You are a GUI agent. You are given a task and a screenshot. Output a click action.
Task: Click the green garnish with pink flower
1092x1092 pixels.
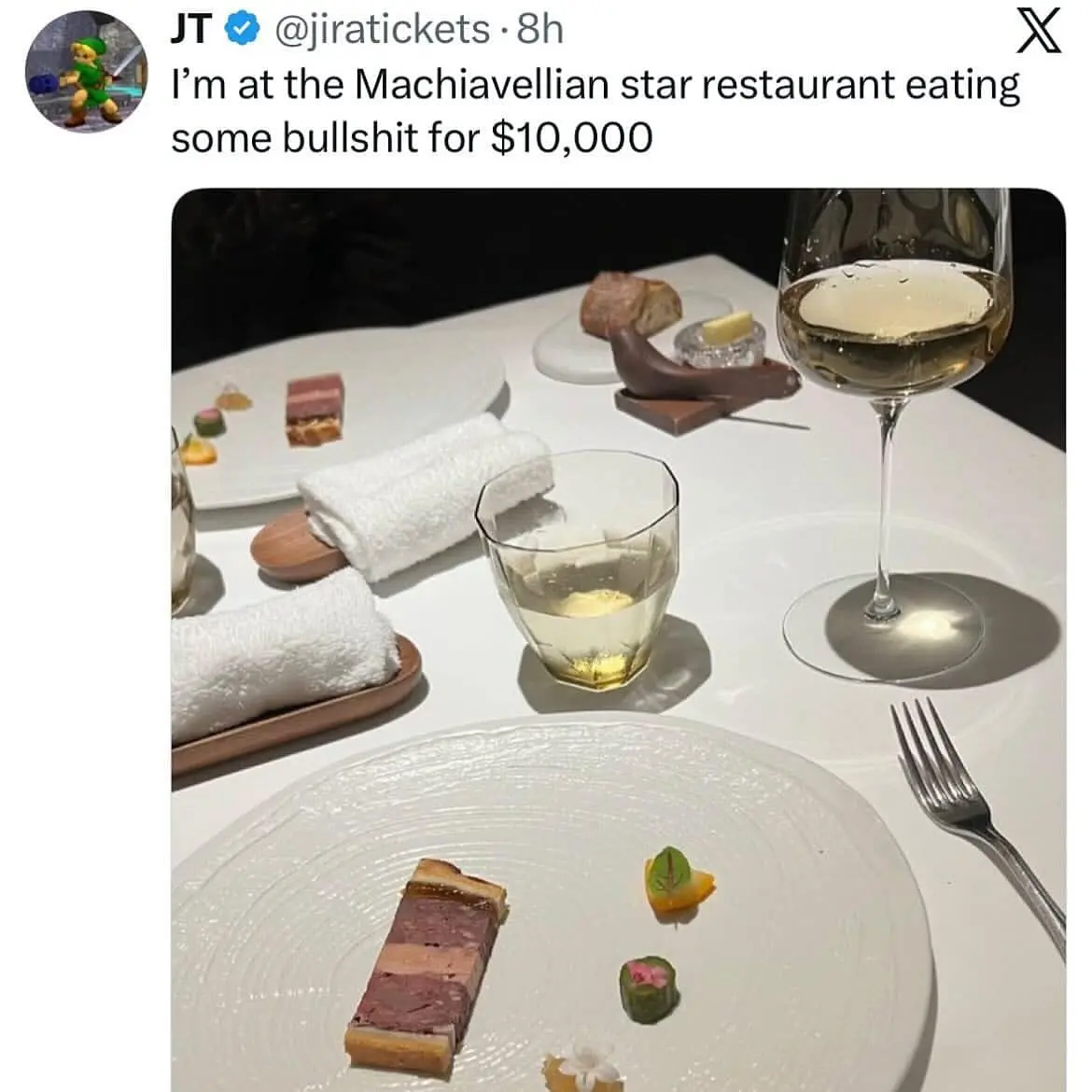coord(649,989)
